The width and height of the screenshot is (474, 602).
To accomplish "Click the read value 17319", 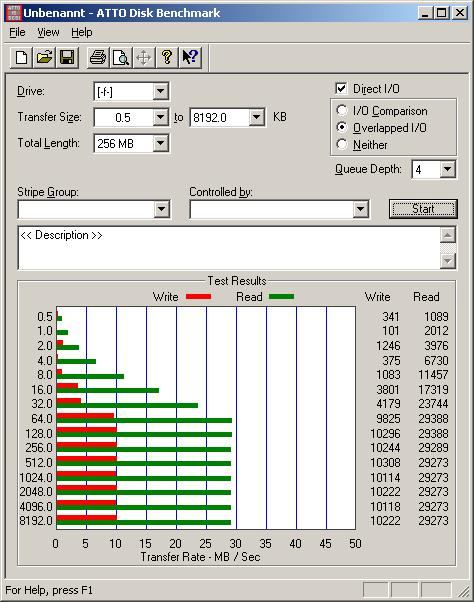I will 433,390.
